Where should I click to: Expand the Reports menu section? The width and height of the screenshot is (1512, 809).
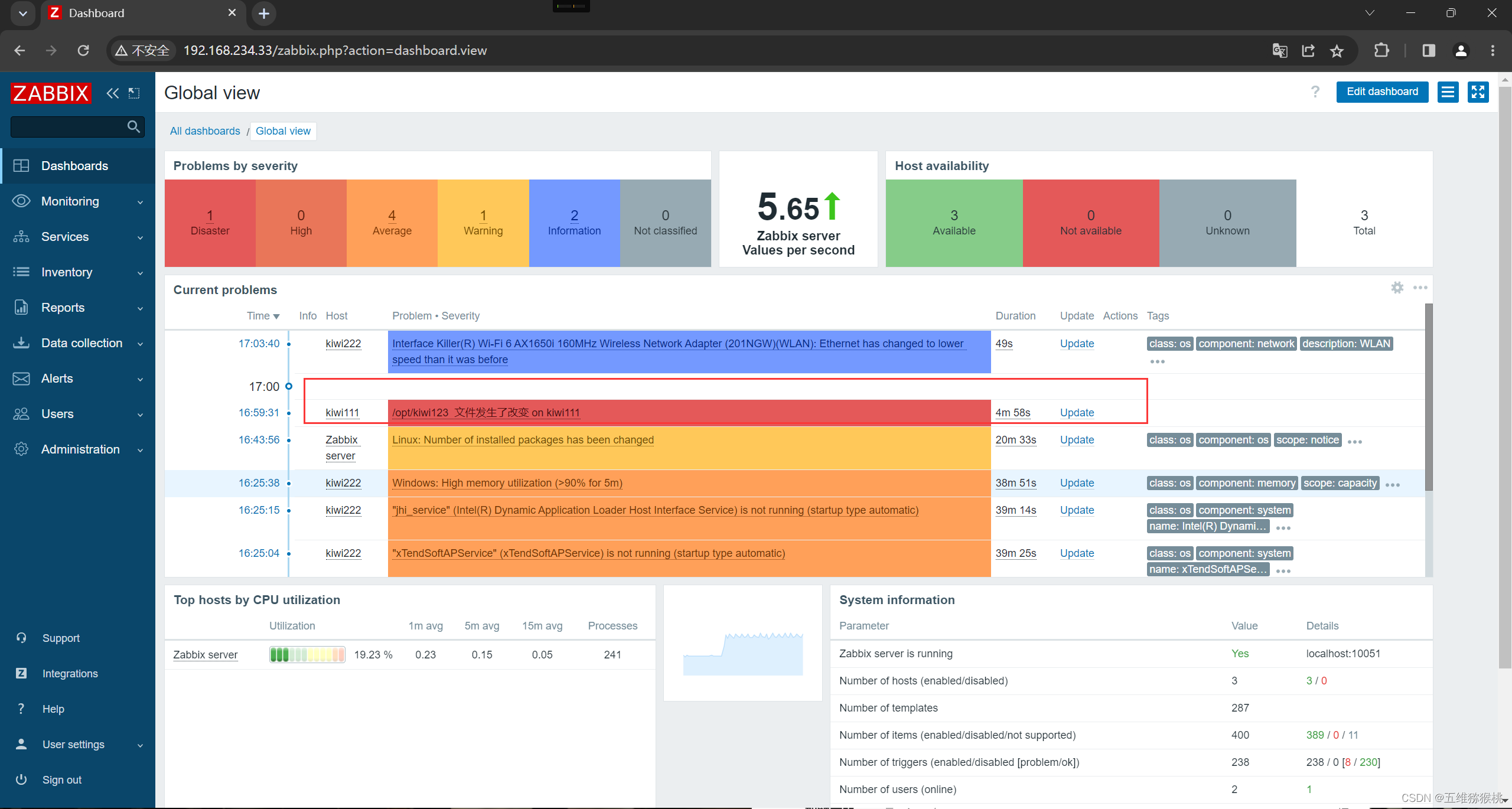coord(77,308)
